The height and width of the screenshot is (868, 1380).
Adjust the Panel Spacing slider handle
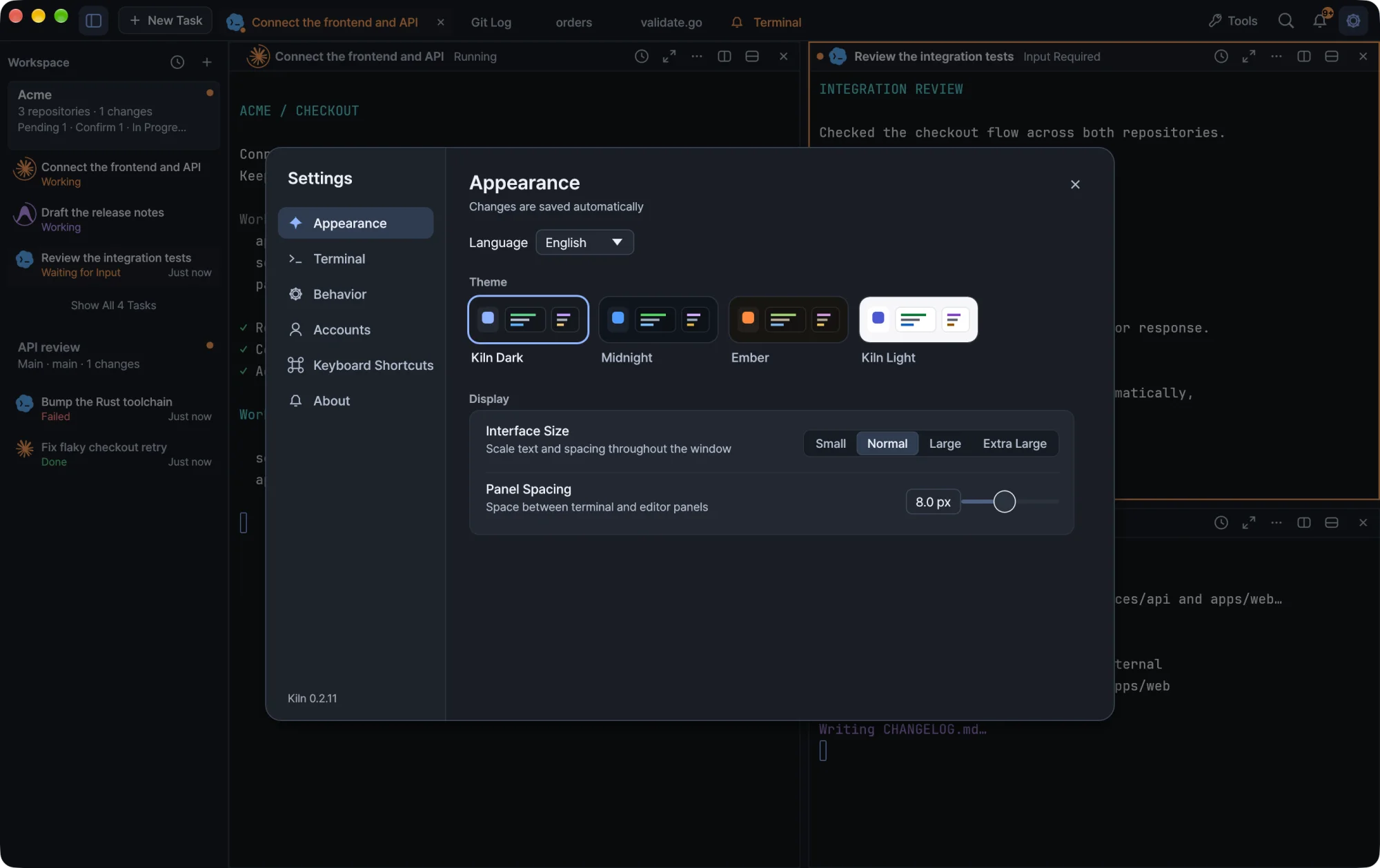[1005, 502]
